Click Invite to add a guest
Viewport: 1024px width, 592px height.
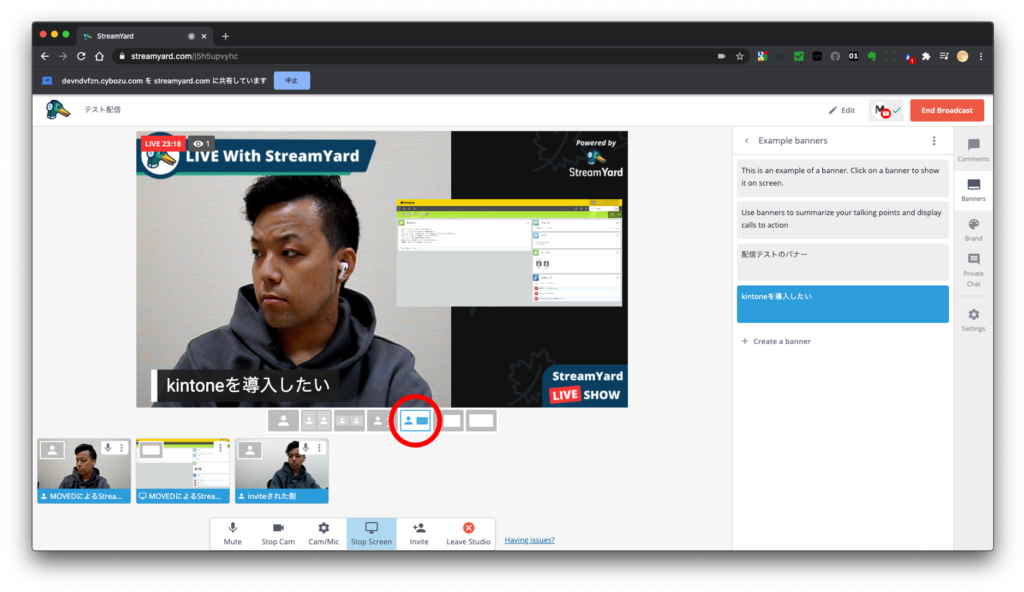tap(419, 533)
